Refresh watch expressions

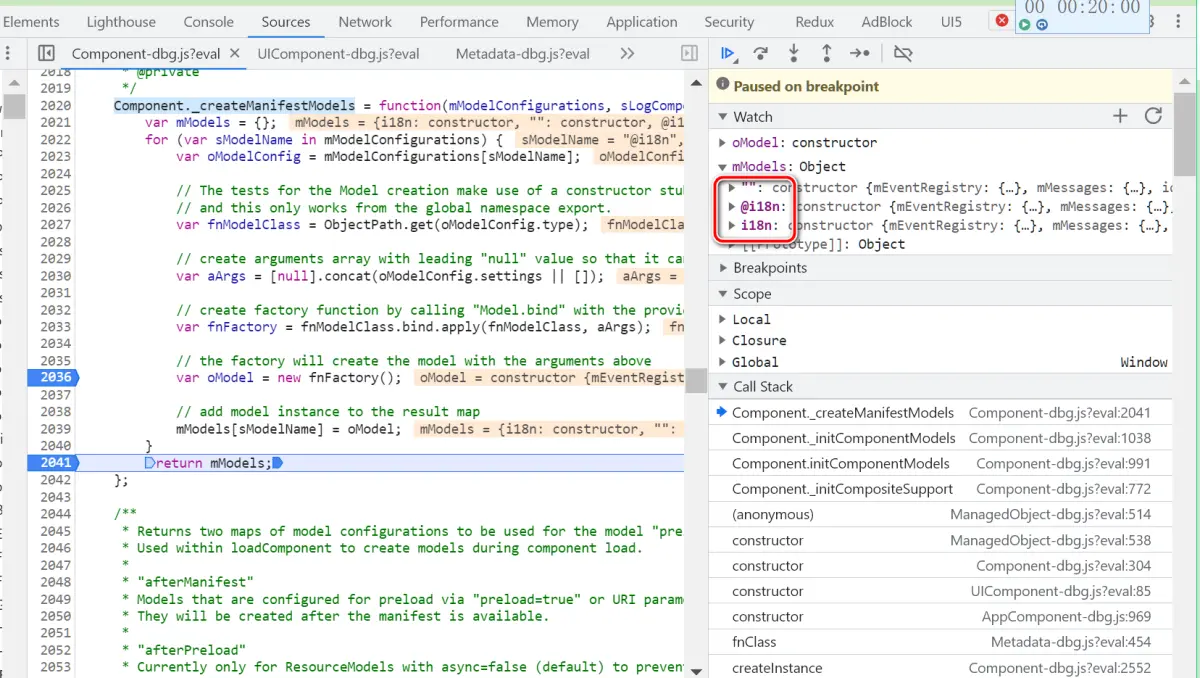[1153, 116]
